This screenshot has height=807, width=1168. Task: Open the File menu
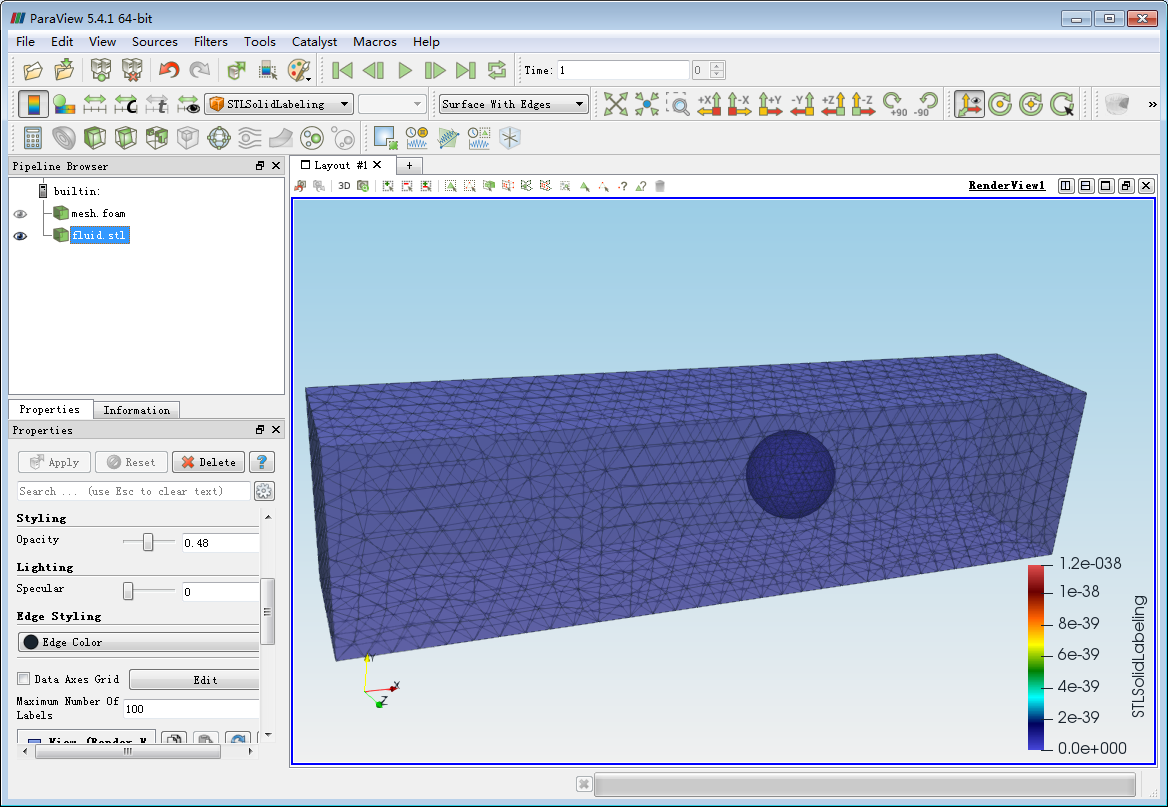[25, 42]
